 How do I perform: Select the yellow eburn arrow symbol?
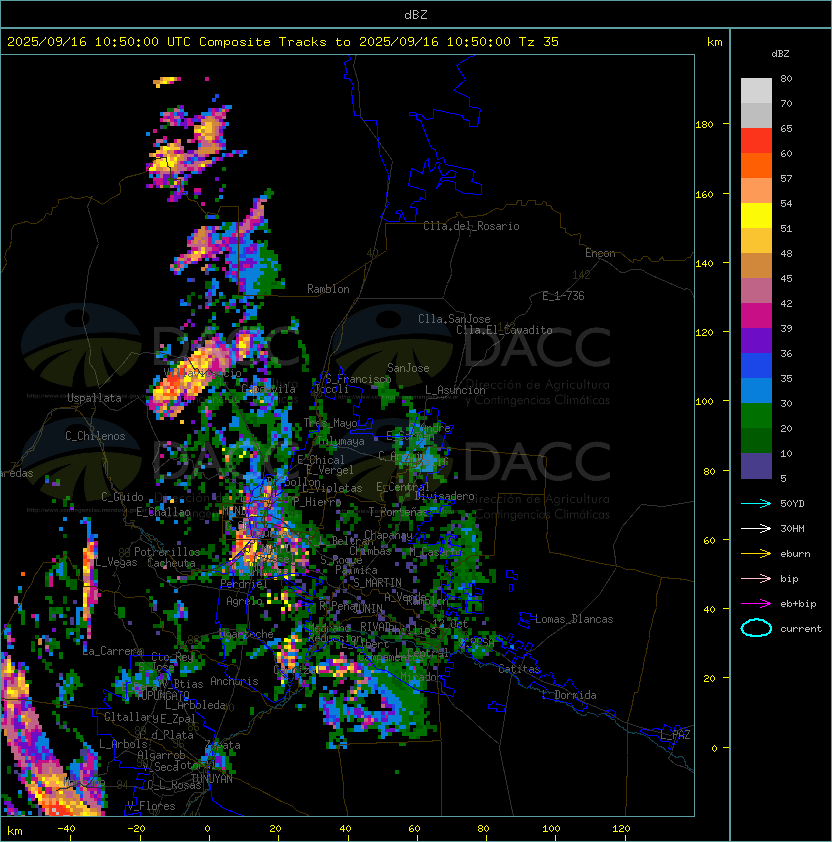tap(756, 554)
